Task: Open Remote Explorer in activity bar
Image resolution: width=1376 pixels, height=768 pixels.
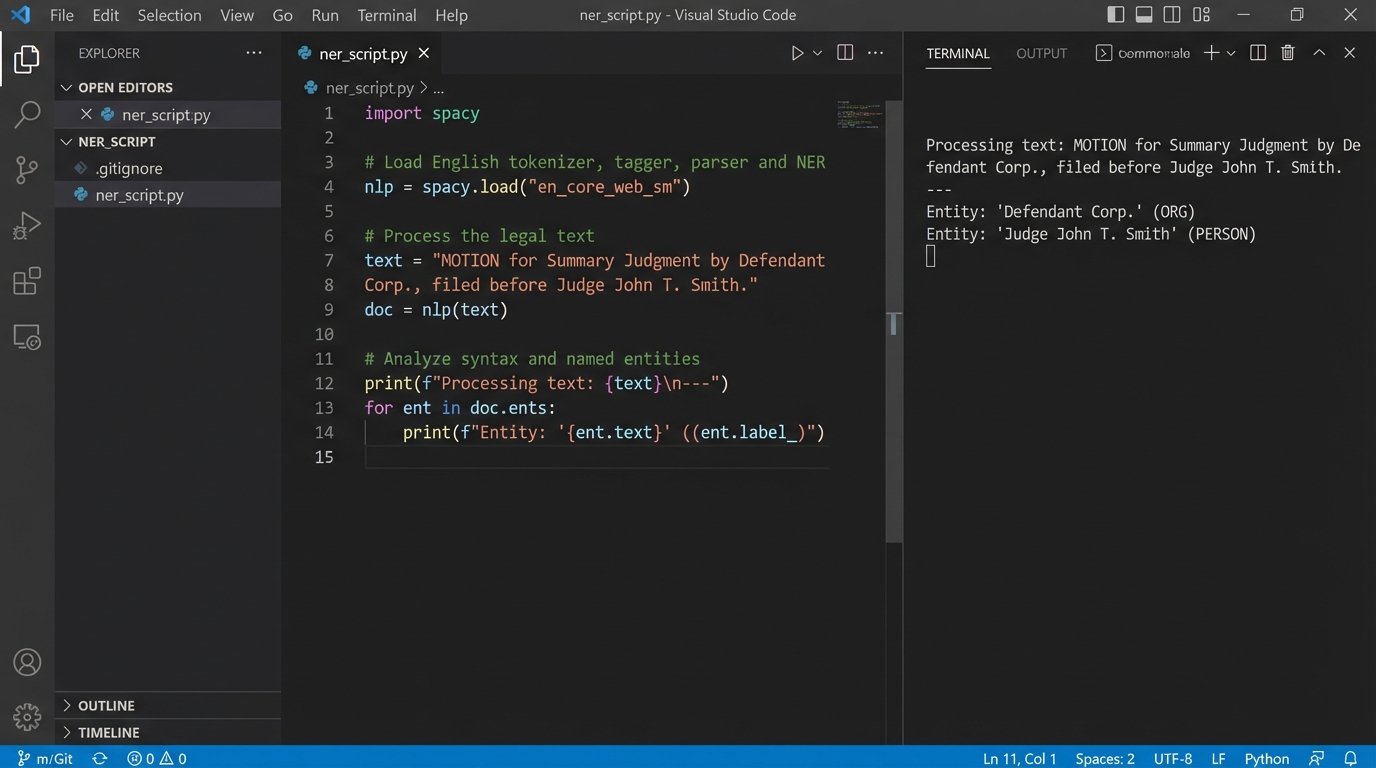Action: [27, 337]
